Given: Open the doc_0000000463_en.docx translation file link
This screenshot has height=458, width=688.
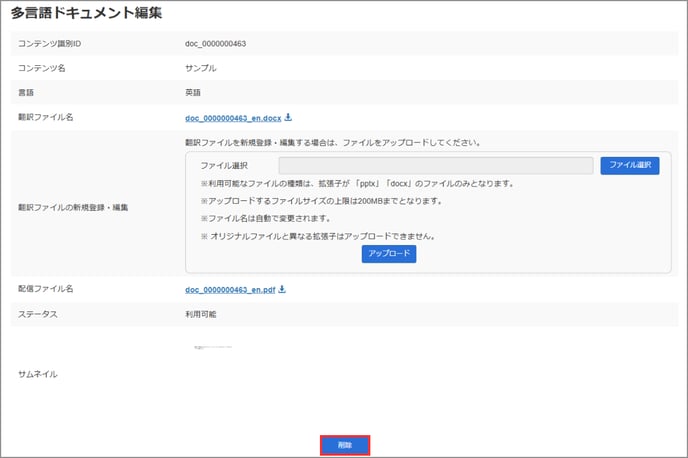Looking at the screenshot, I should point(234,118).
